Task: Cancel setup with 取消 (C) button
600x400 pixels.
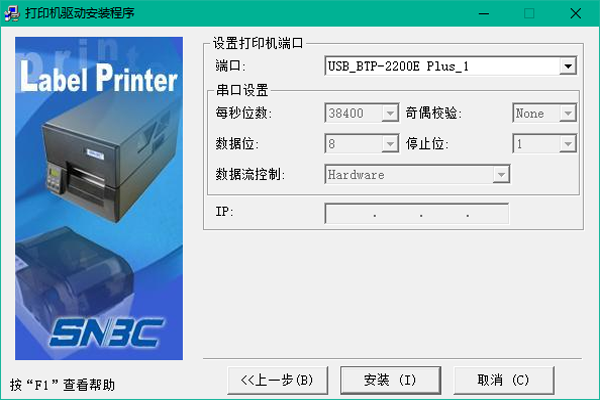Action: click(504, 380)
